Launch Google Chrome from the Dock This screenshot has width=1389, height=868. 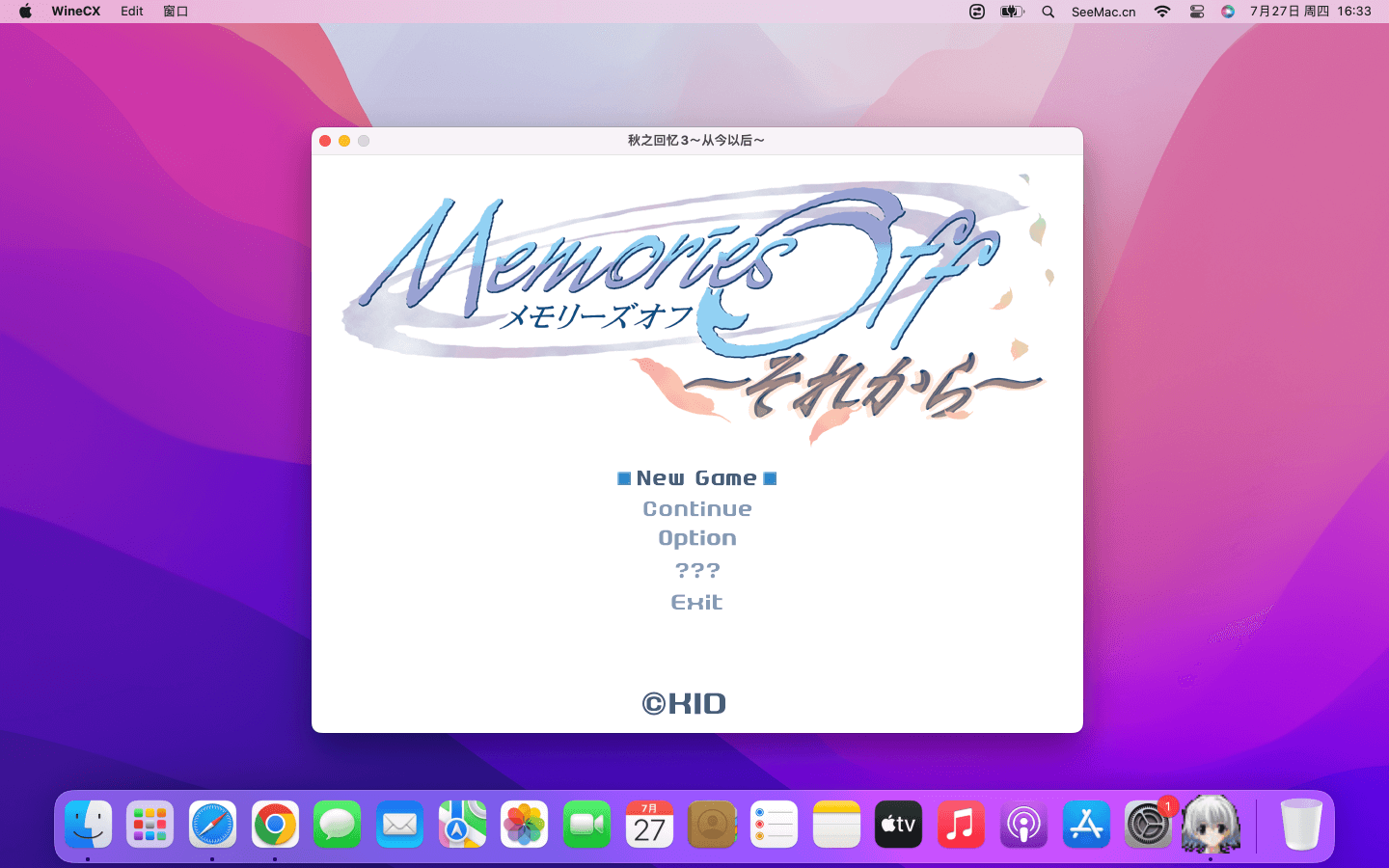pyautogui.click(x=275, y=825)
